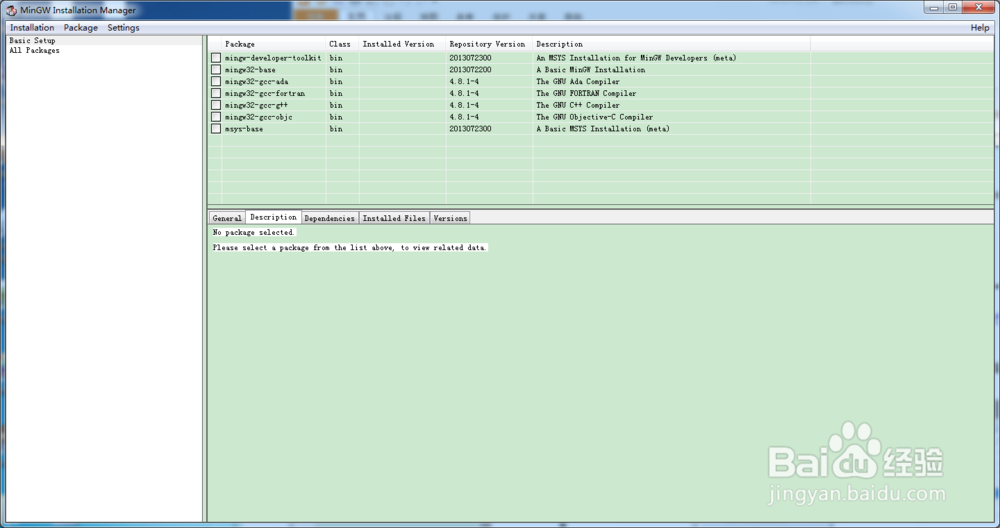Sort by Installed Version column header
The image size is (1000, 528).
402,44
